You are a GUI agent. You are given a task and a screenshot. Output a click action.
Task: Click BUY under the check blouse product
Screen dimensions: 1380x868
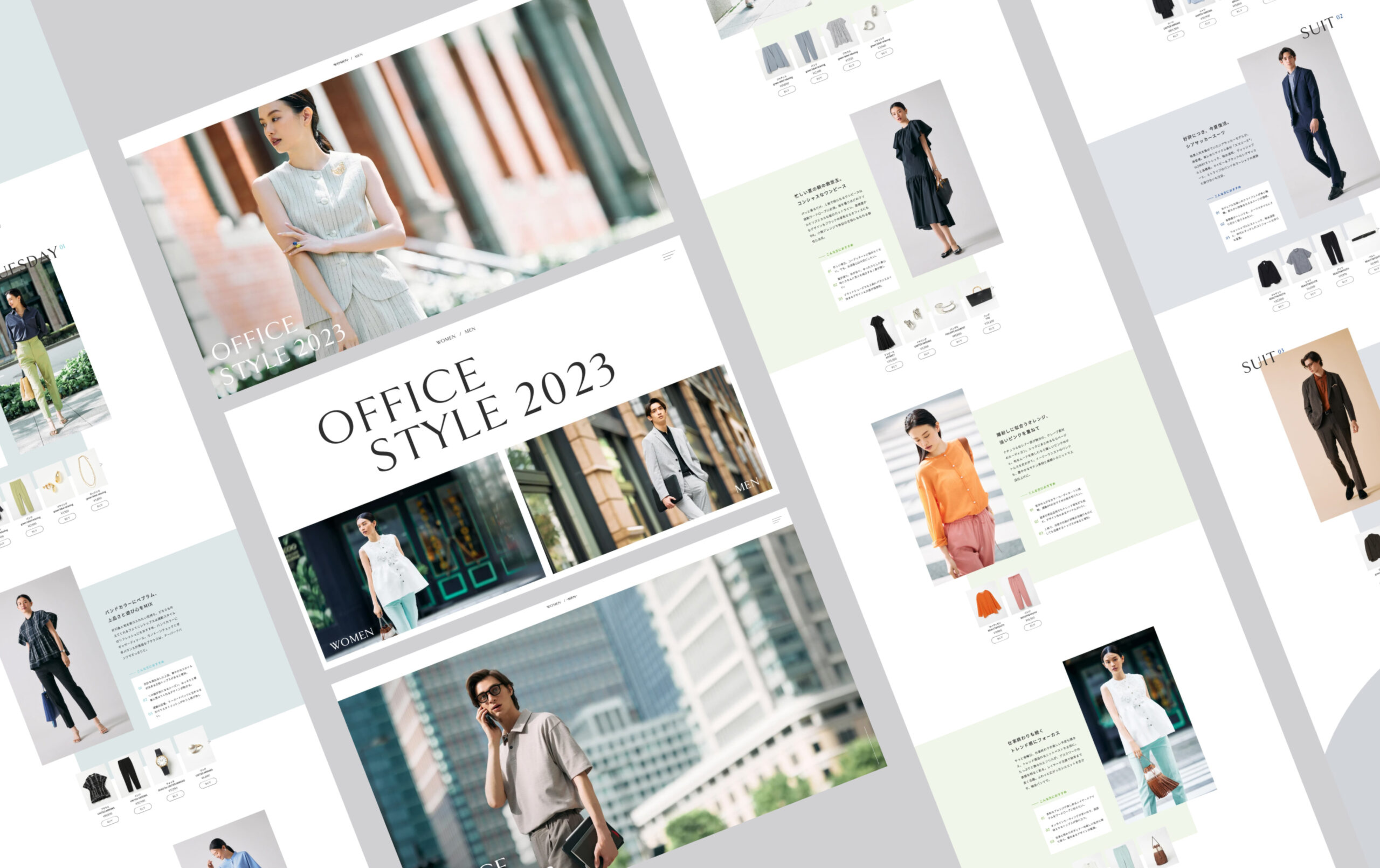(109, 821)
